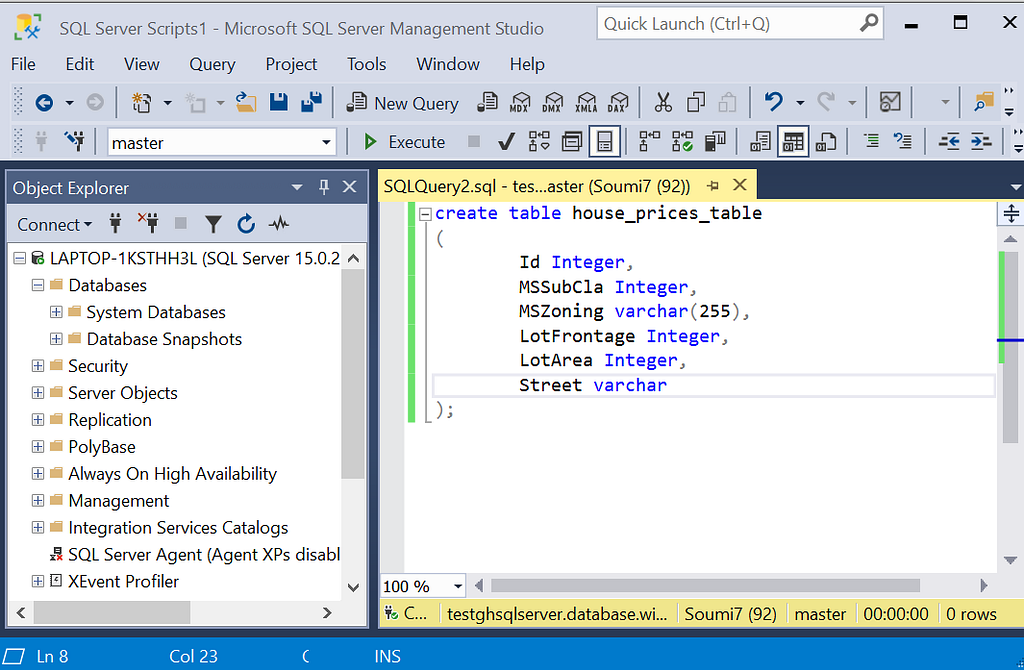Viewport: 1024px width, 670px height.
Task: Open the Tools menu
Action: coord(366,64)
